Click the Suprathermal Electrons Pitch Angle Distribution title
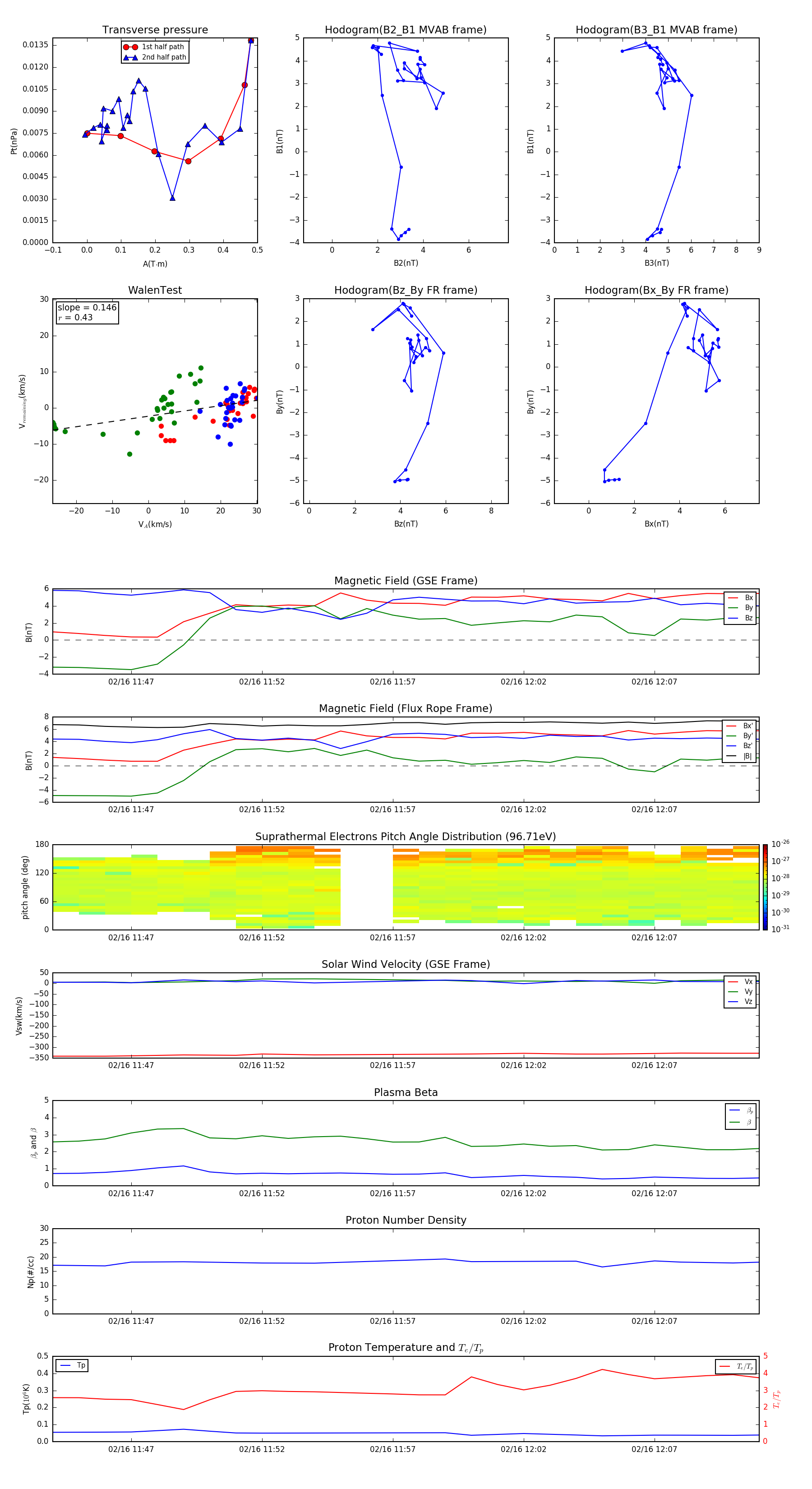 point(406,837)
